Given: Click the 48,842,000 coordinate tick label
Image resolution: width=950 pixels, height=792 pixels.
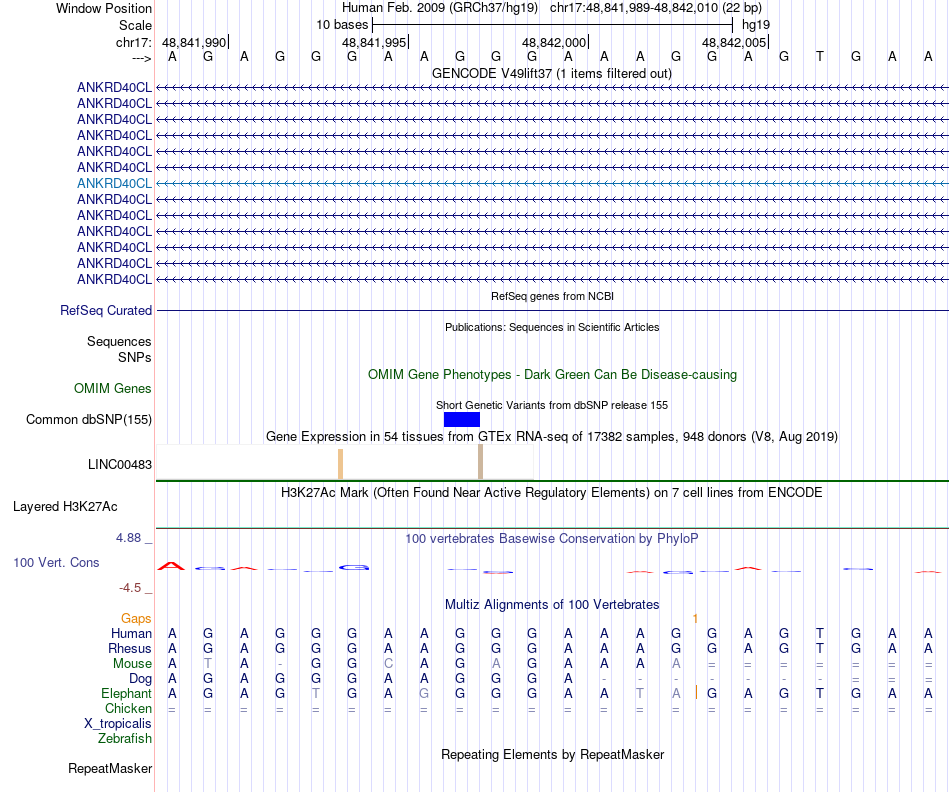Looking at the screenshot, I should [554, 42].
